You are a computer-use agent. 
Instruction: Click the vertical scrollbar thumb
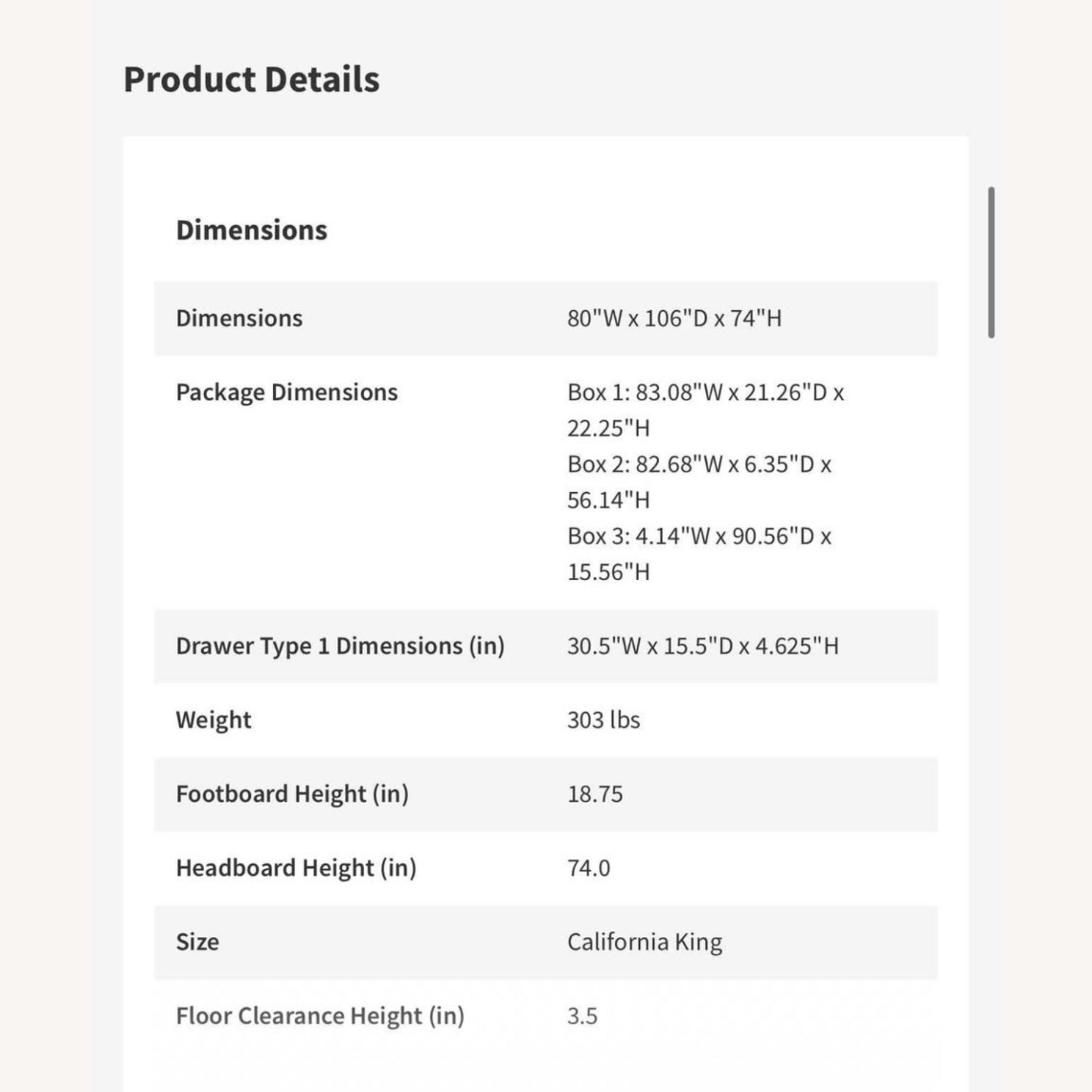coord(991,263)
